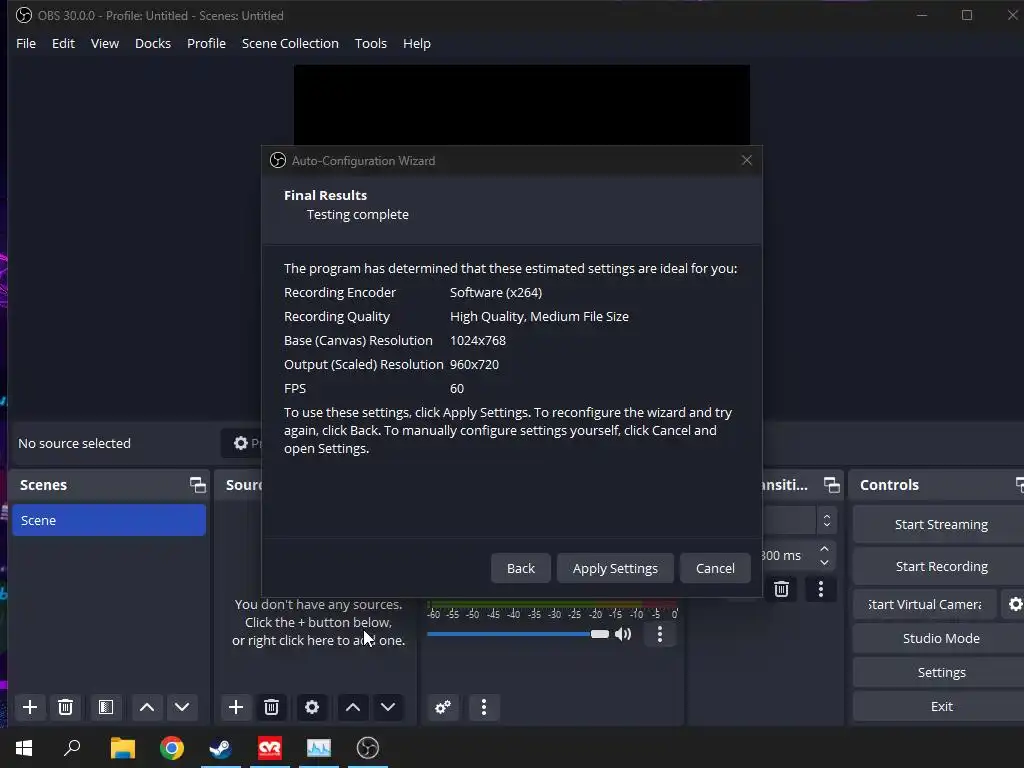Open source properties gear icon in Sources toolbar
1024x768 pixels.
(312, 707)
